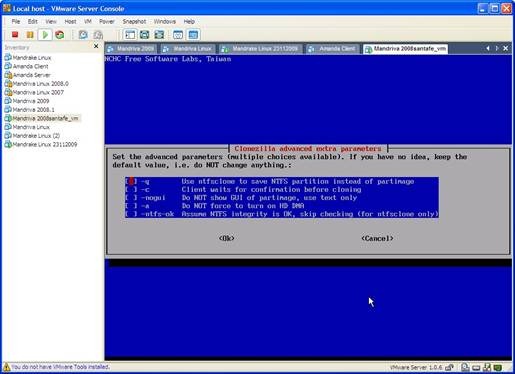This screenshot has width=515, height=374.
Task: Click the Summary view toolbar icon
Action: [x=178, y=35]
